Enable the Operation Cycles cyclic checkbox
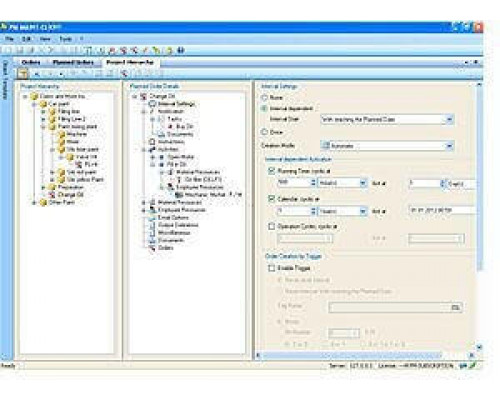Screen dimensions: 500x400 (271, 226)
